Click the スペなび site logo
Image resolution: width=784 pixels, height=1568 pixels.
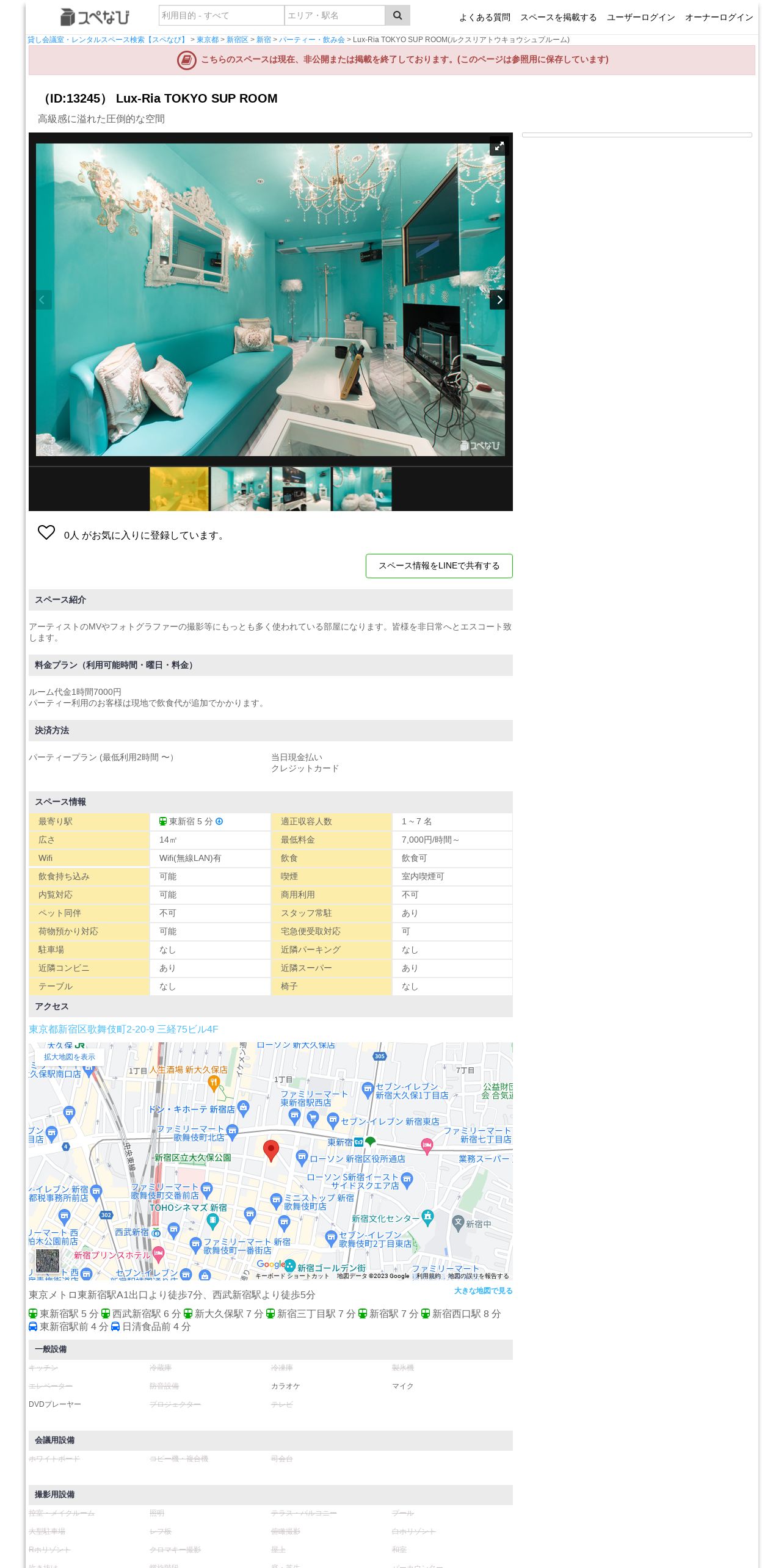(x=95, y=16)
